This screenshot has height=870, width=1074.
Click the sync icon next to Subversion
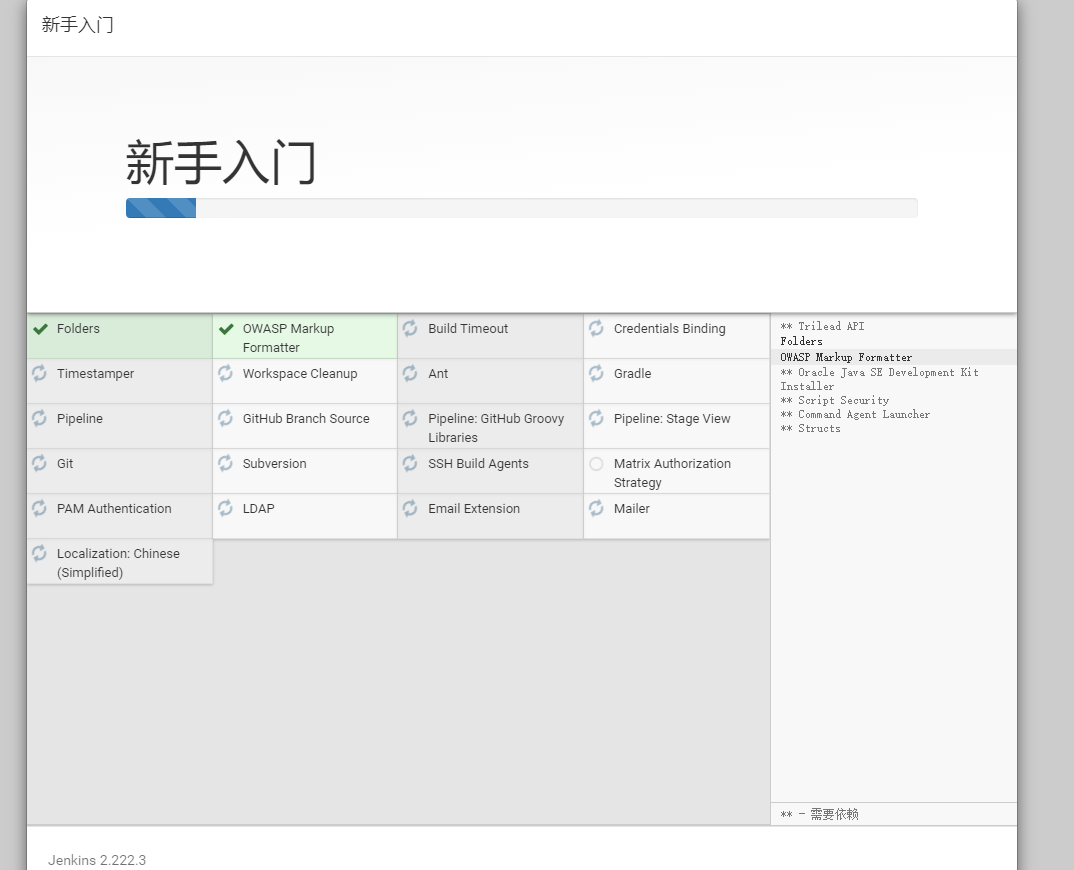point(225,464)
